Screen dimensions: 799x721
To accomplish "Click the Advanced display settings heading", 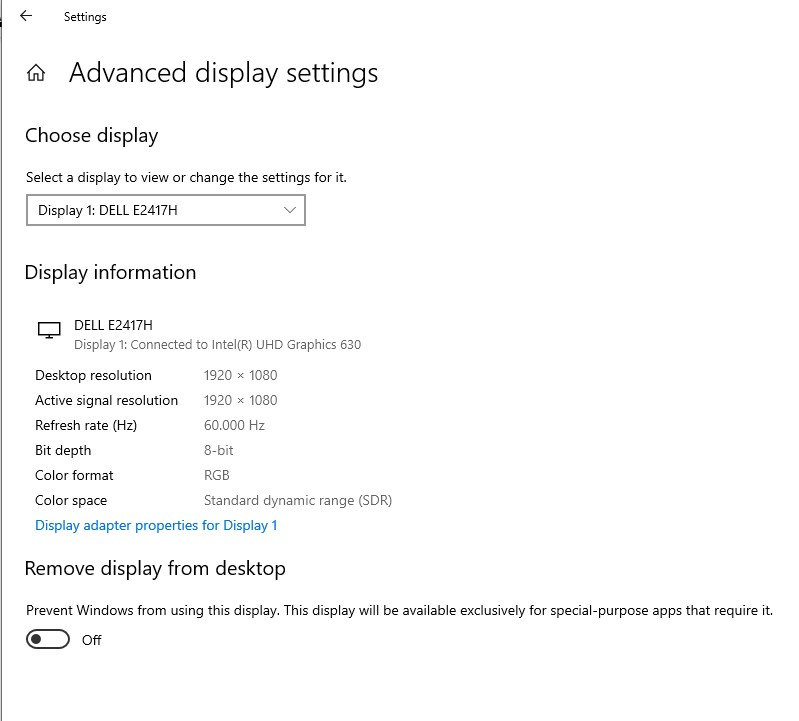I will click(224, 73).
